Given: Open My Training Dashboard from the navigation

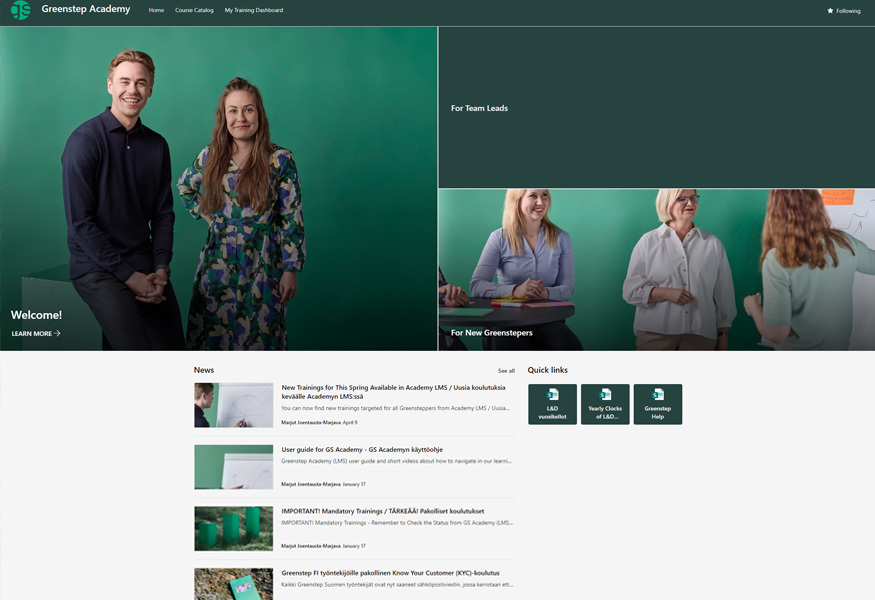Looking at the screenshot, I should [x=254, y=10].
